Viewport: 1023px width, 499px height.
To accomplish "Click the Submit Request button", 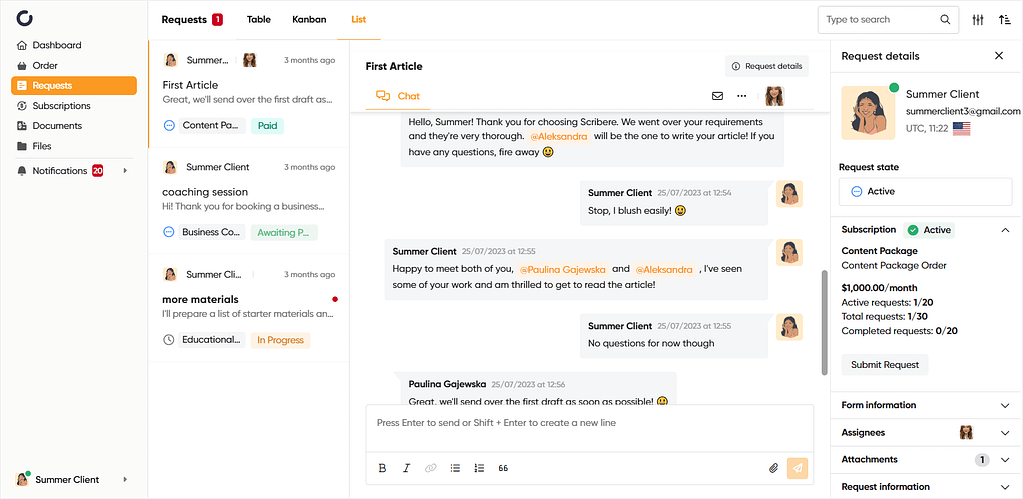I will (885, 365).
